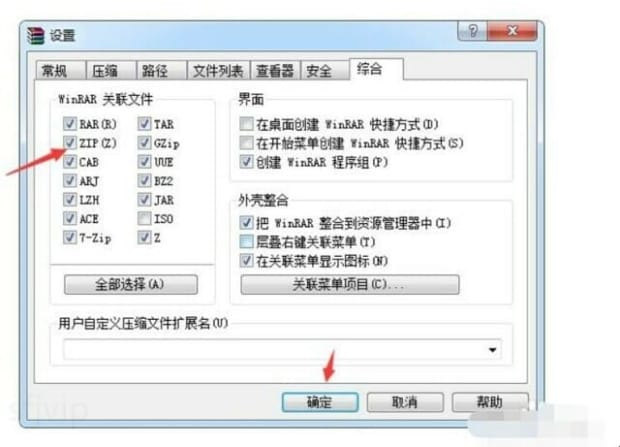Enable the ISO file association checkbox
Screen dimensions: 620x447
tap(144, 218)
